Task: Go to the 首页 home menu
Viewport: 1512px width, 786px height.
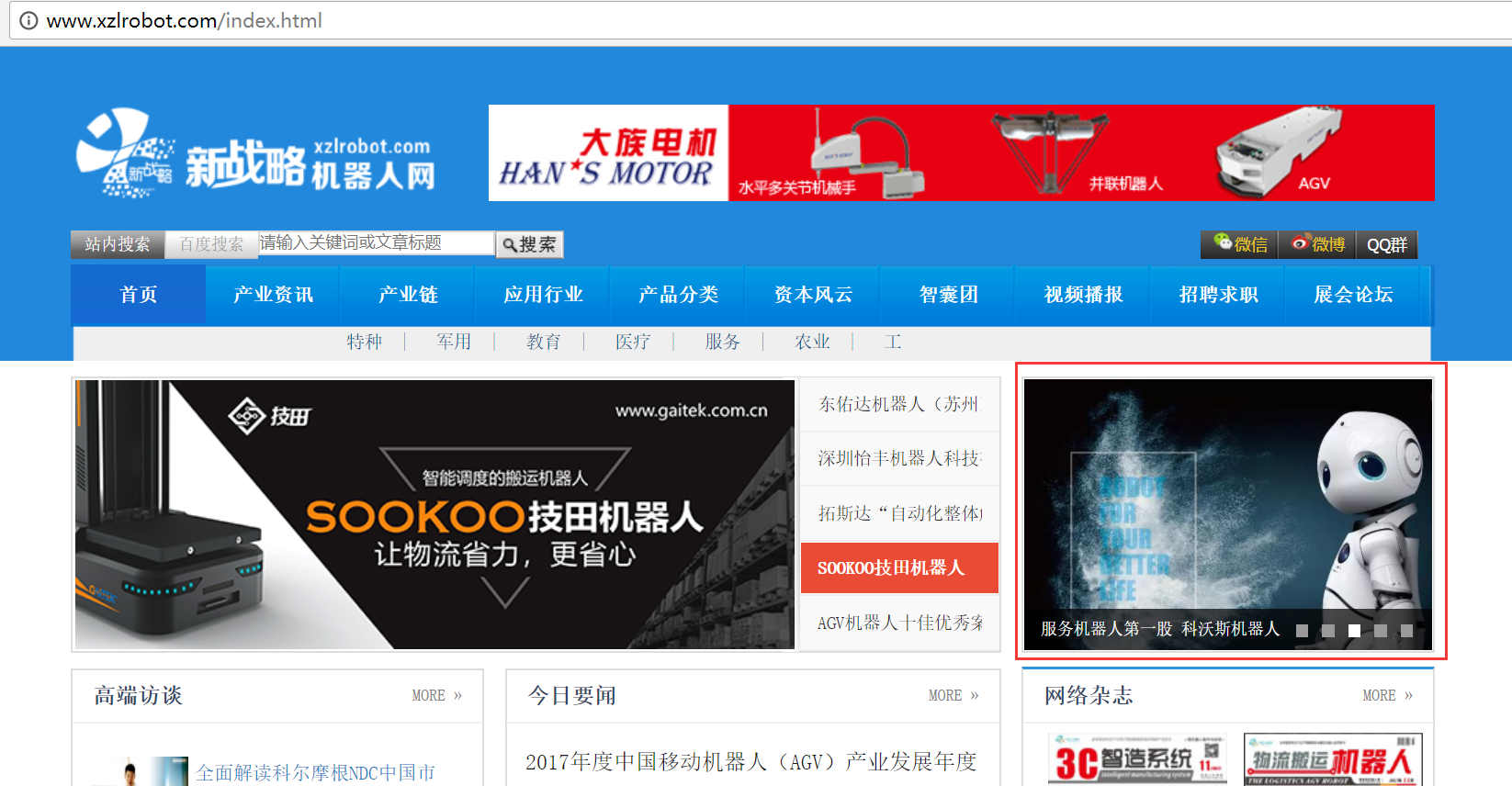Action: [139, 295]
